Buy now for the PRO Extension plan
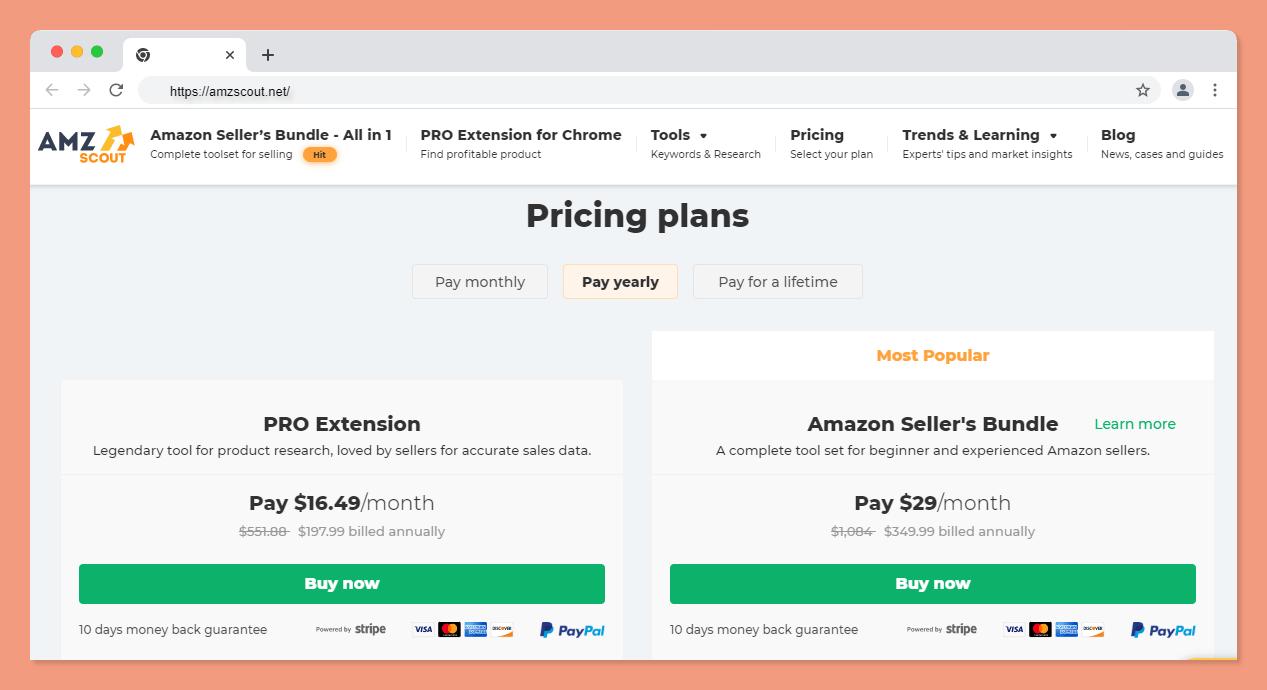The width and height of the screenshot is (1267, 690). pos(342,584)
